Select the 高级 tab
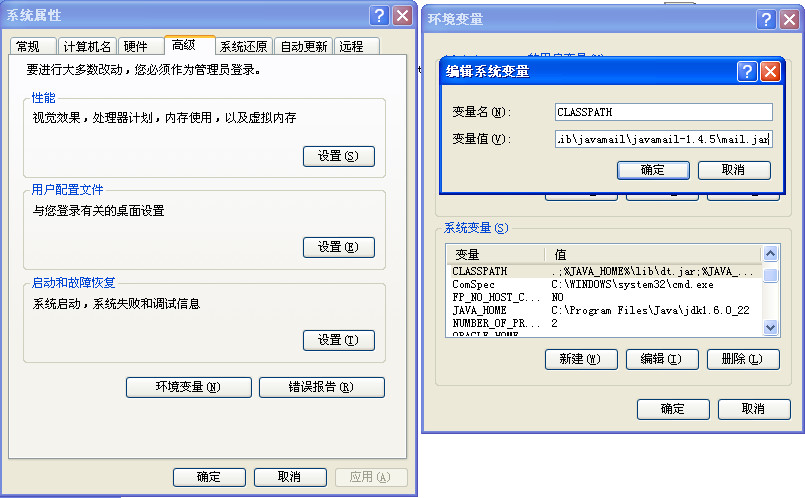Image resolution: width=805 pixels, height=498 pixels. (x=189, y=45)
